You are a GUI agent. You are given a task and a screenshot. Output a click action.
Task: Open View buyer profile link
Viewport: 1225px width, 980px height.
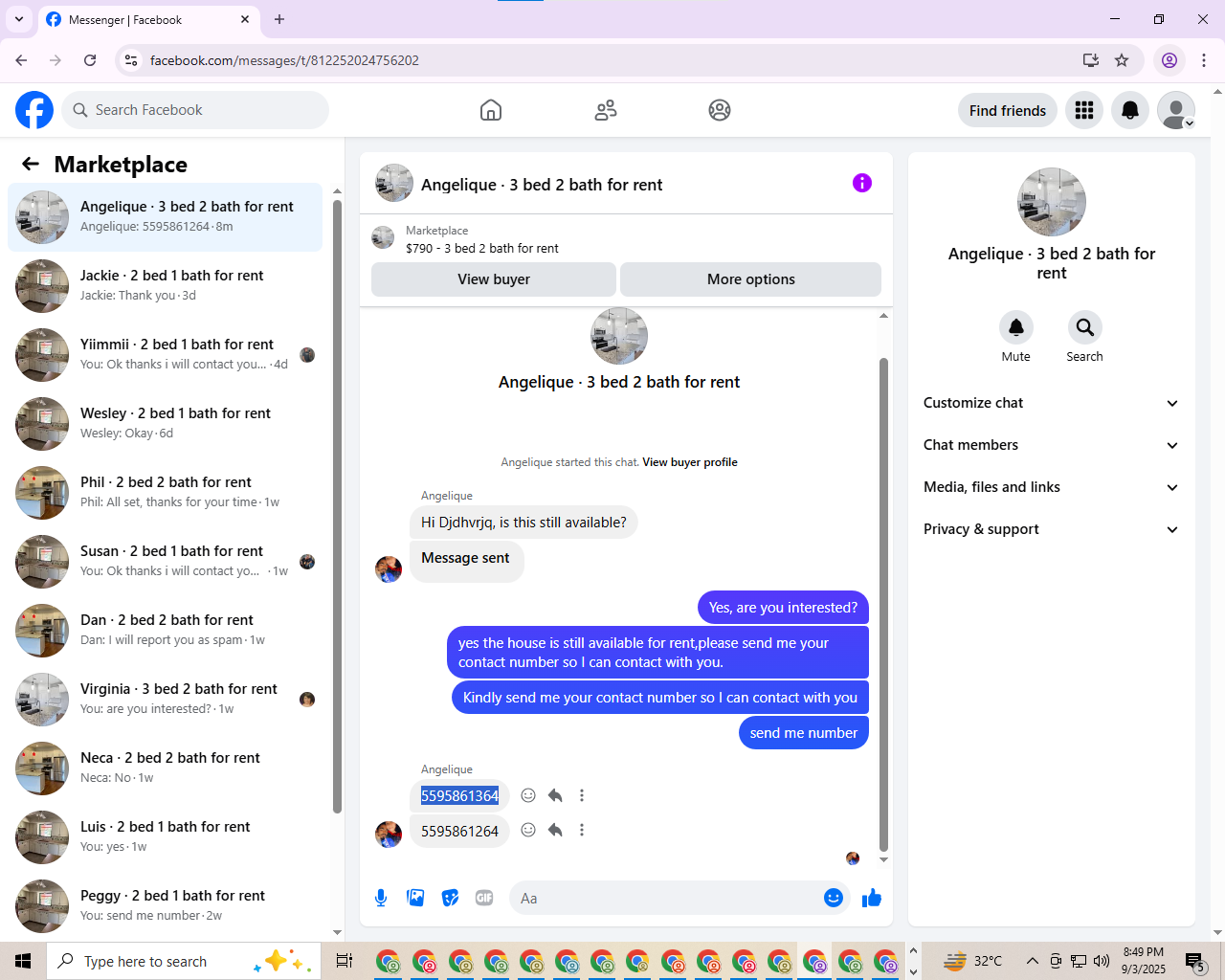point(690,462)
